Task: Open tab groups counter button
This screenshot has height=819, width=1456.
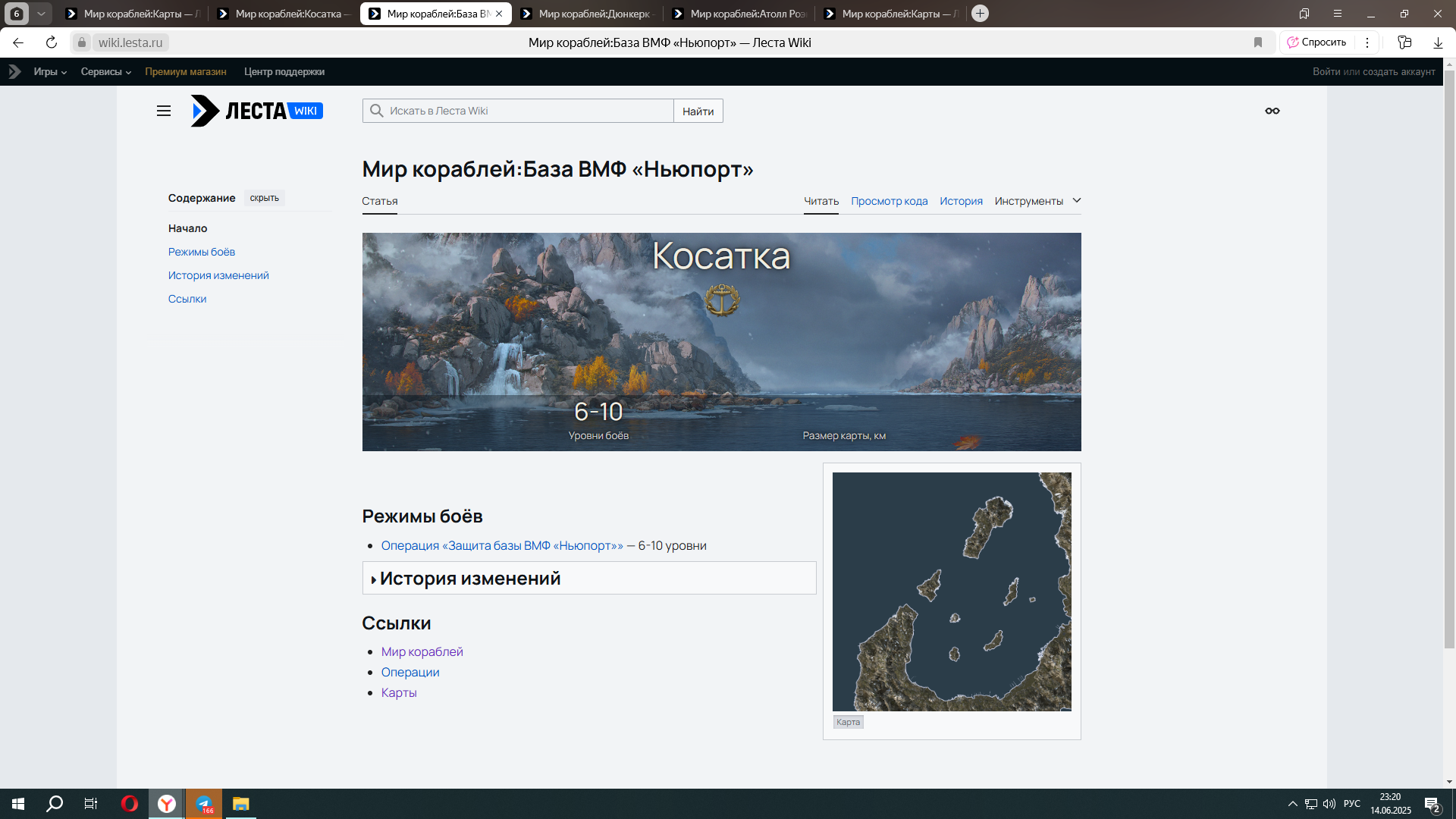Action: 17,14
